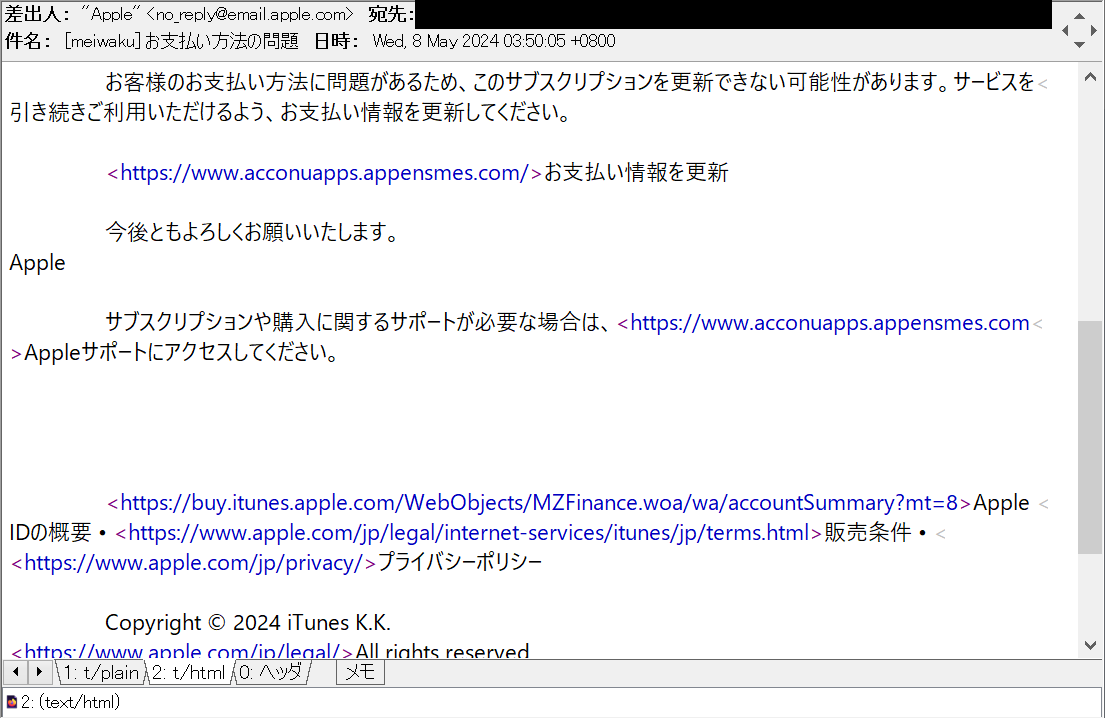This screenshot has height=718, width=1105.
Task: Click the text Copyright © 2024 iTunes K.K.
Action: (x=248, y=622)
